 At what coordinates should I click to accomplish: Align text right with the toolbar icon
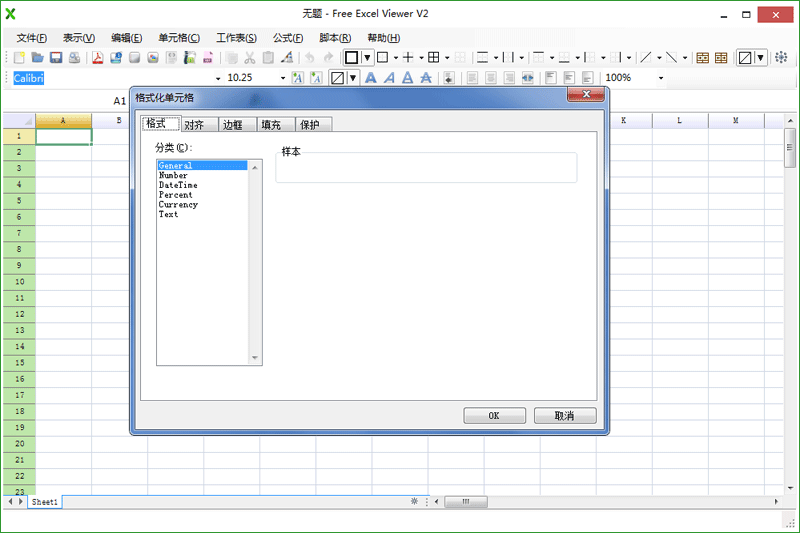[509, 78]
